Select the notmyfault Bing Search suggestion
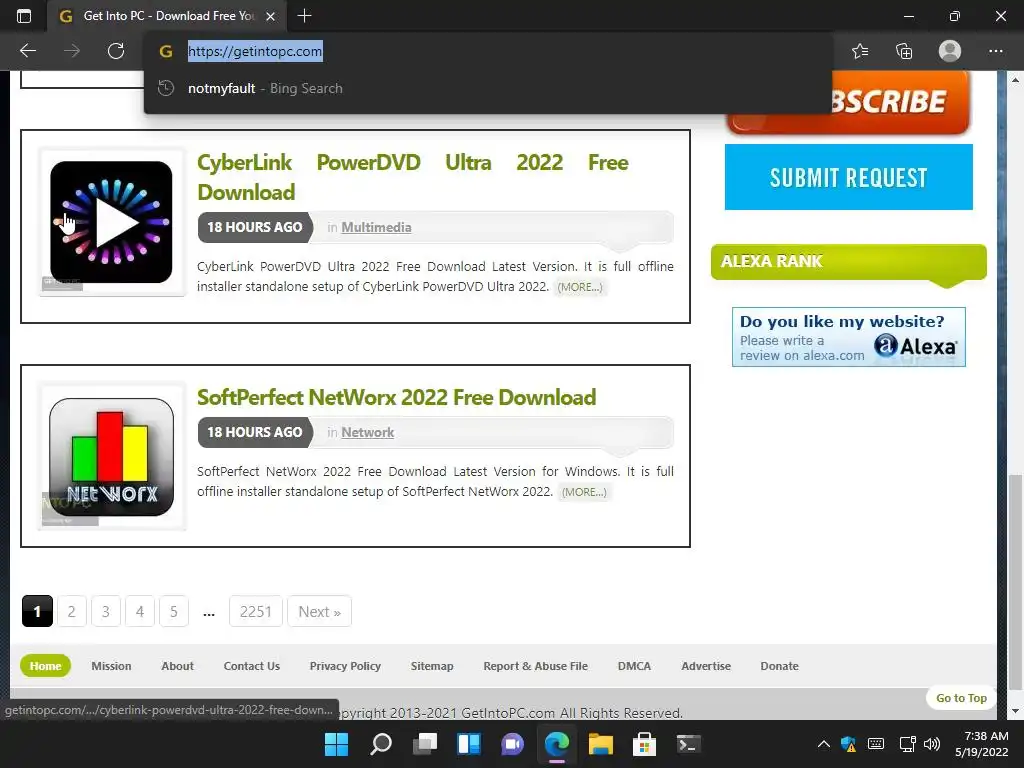1024x768 pixels. [487, 88]
